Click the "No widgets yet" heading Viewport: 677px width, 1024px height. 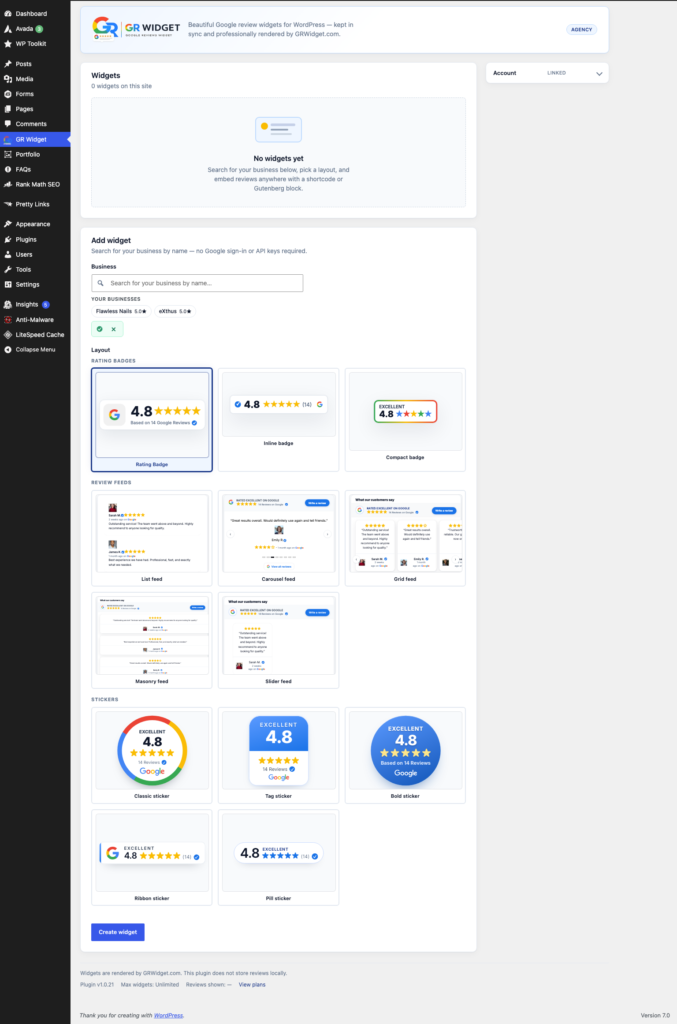click(278, 158)
